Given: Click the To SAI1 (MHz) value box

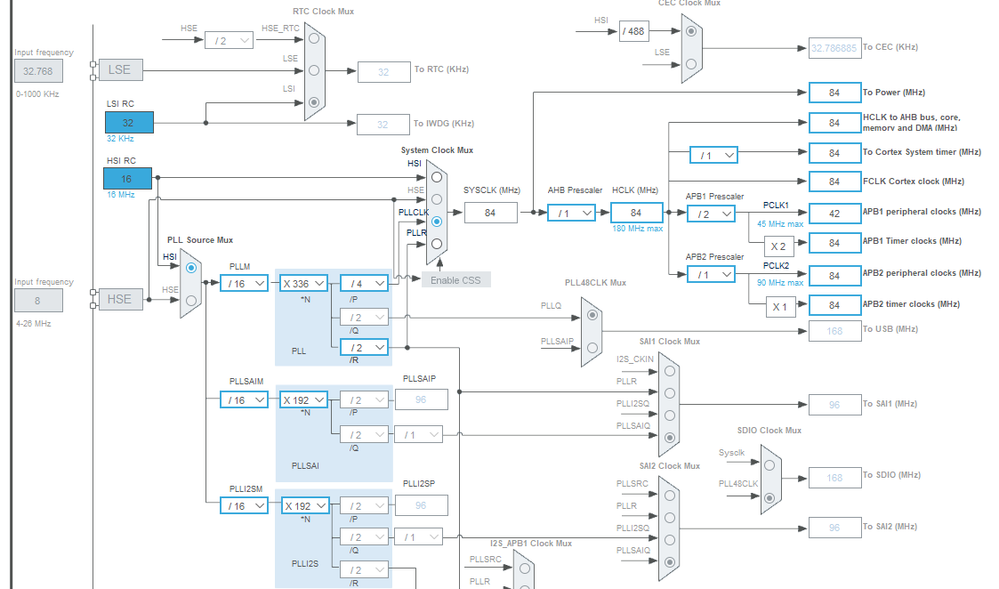Looking at the screenshot, I should (x=835, y=405).
